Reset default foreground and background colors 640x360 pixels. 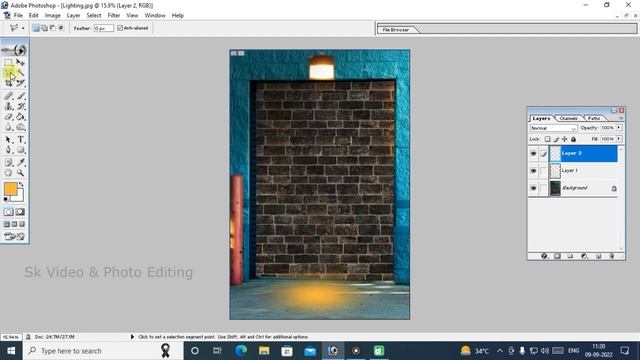[x=6, y=199]
